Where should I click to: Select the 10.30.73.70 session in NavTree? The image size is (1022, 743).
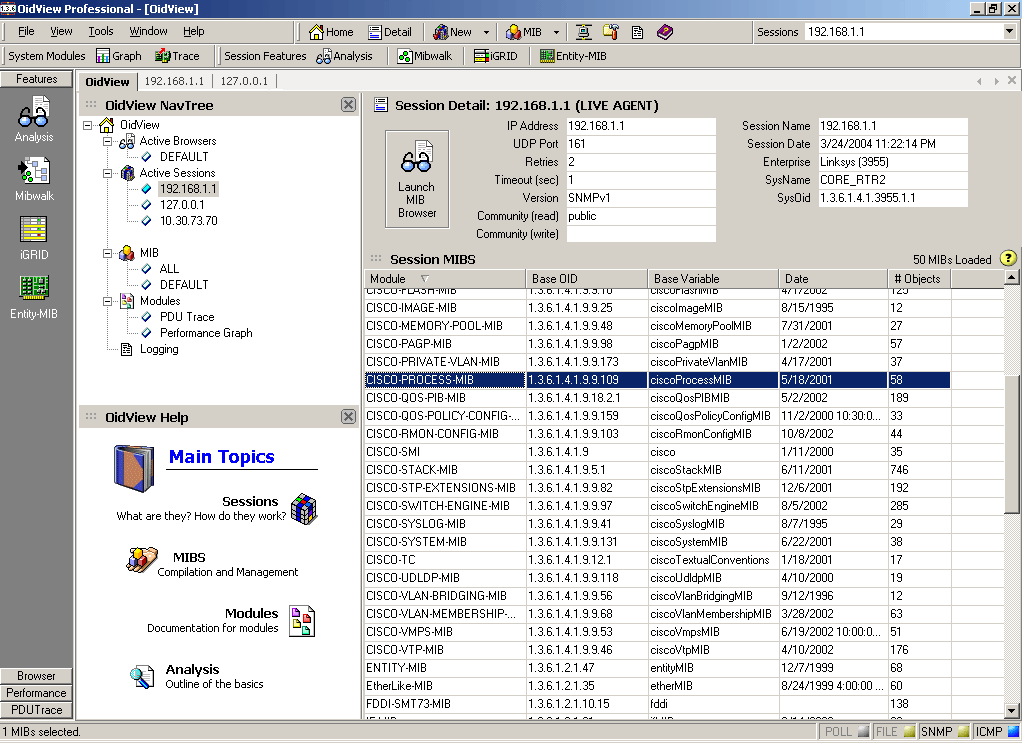tap(188, 221)
